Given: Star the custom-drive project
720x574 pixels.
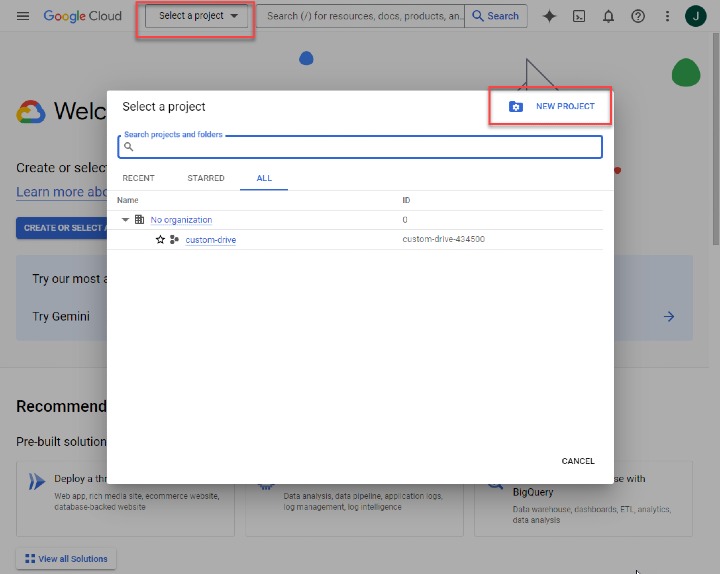Looking at the screenshot, I should coord(160,240).
